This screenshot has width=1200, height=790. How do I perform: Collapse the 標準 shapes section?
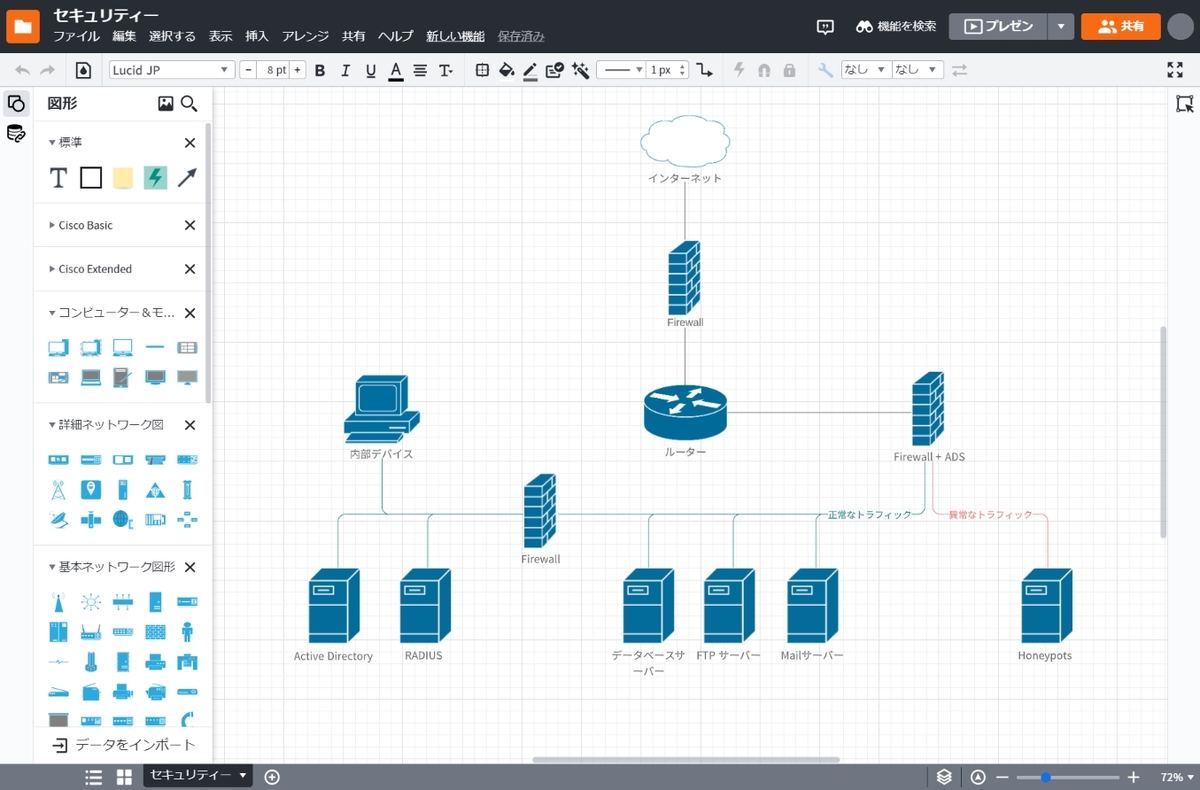(x=53, y=143)
